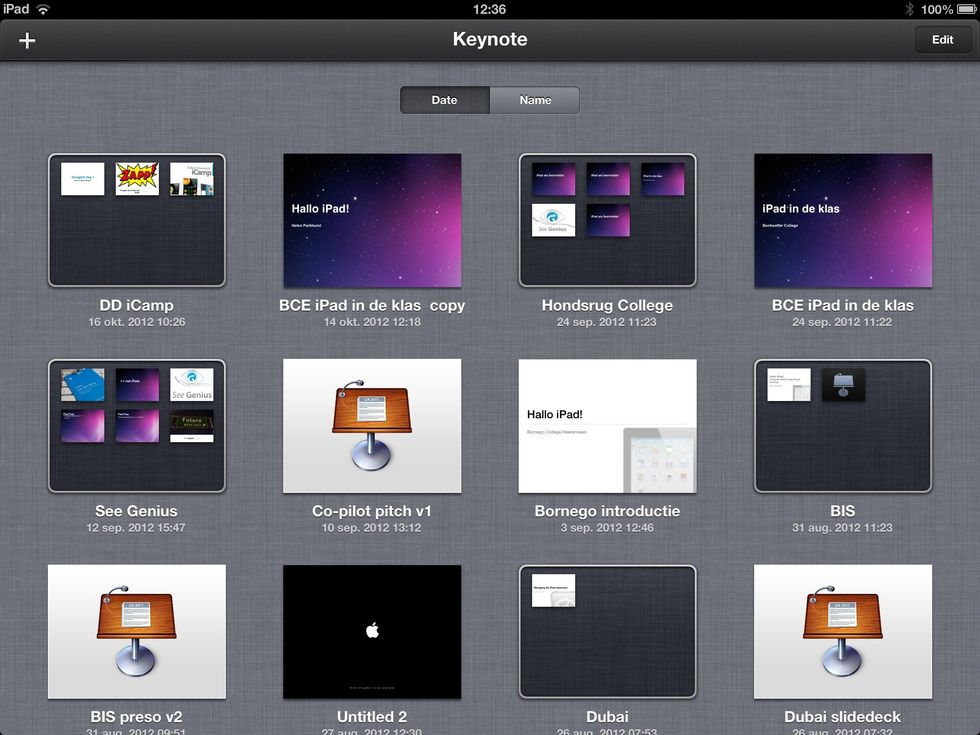
Task: Tap the Wi-Fi icon in the status bar
Action: point(41,9)
